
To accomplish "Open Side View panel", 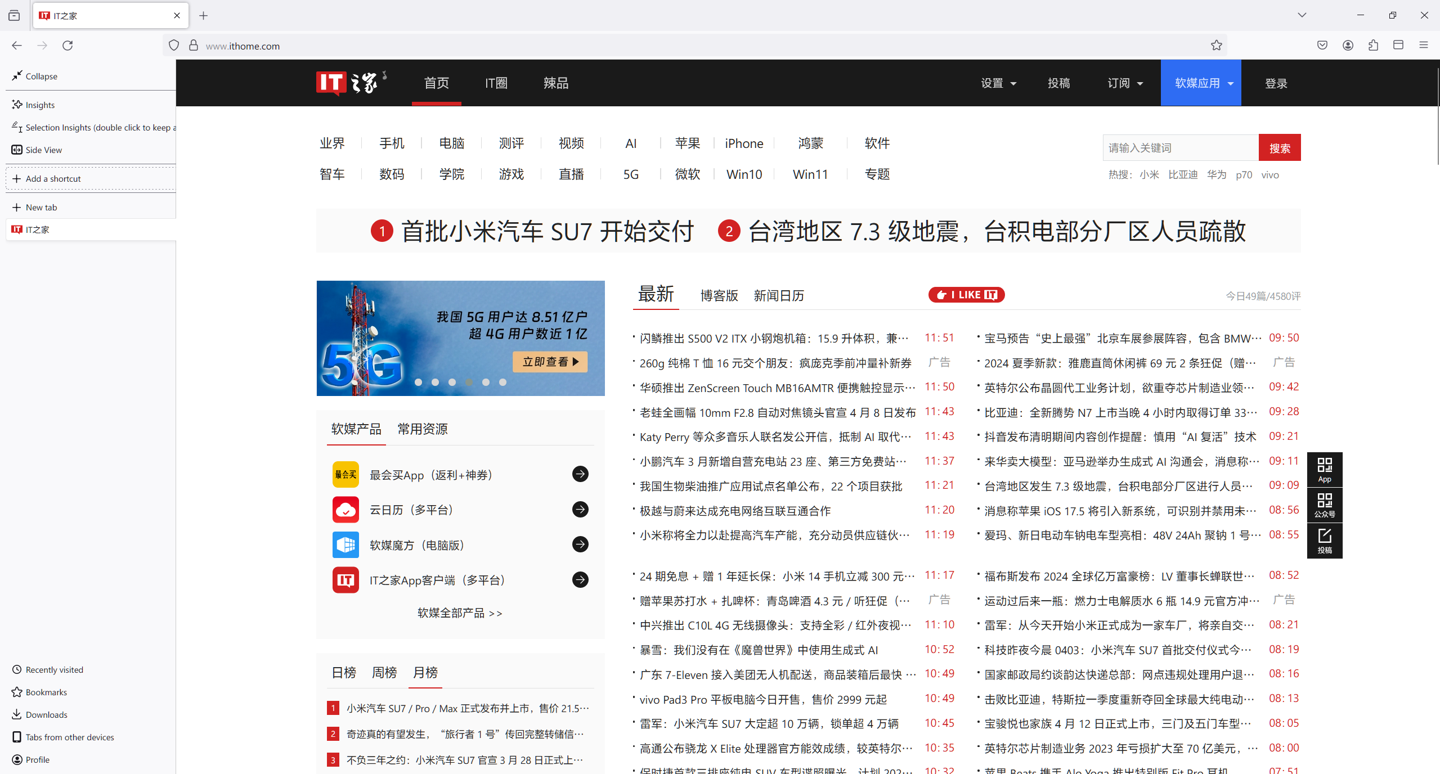I will (37, 150).
